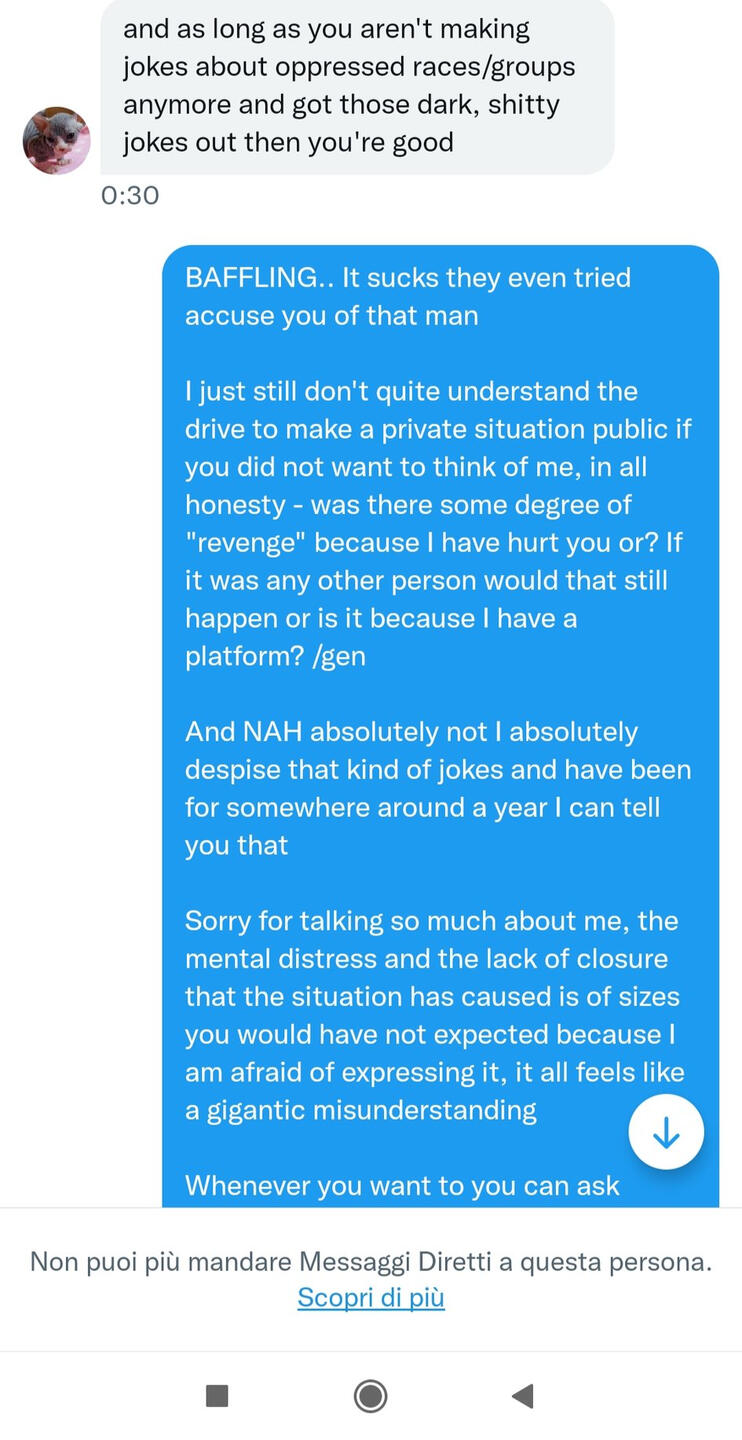Tap the "Non puoi più mandare Messaggi Diretti" notice
742x1440 pixels.
[x=371, y=1261]
